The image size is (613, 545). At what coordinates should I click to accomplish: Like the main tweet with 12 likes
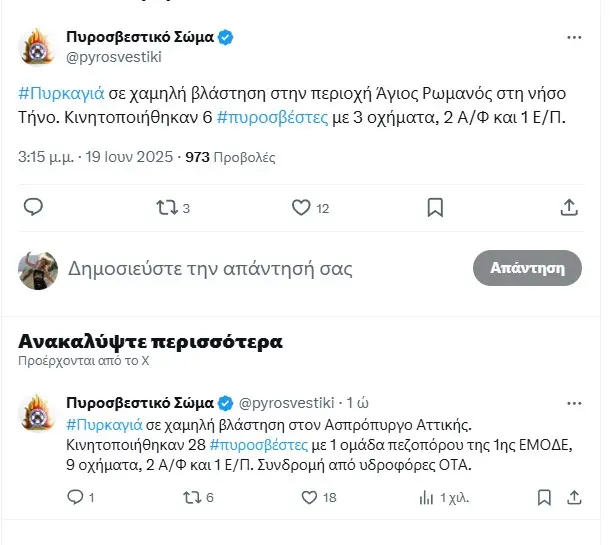[302, 207]
